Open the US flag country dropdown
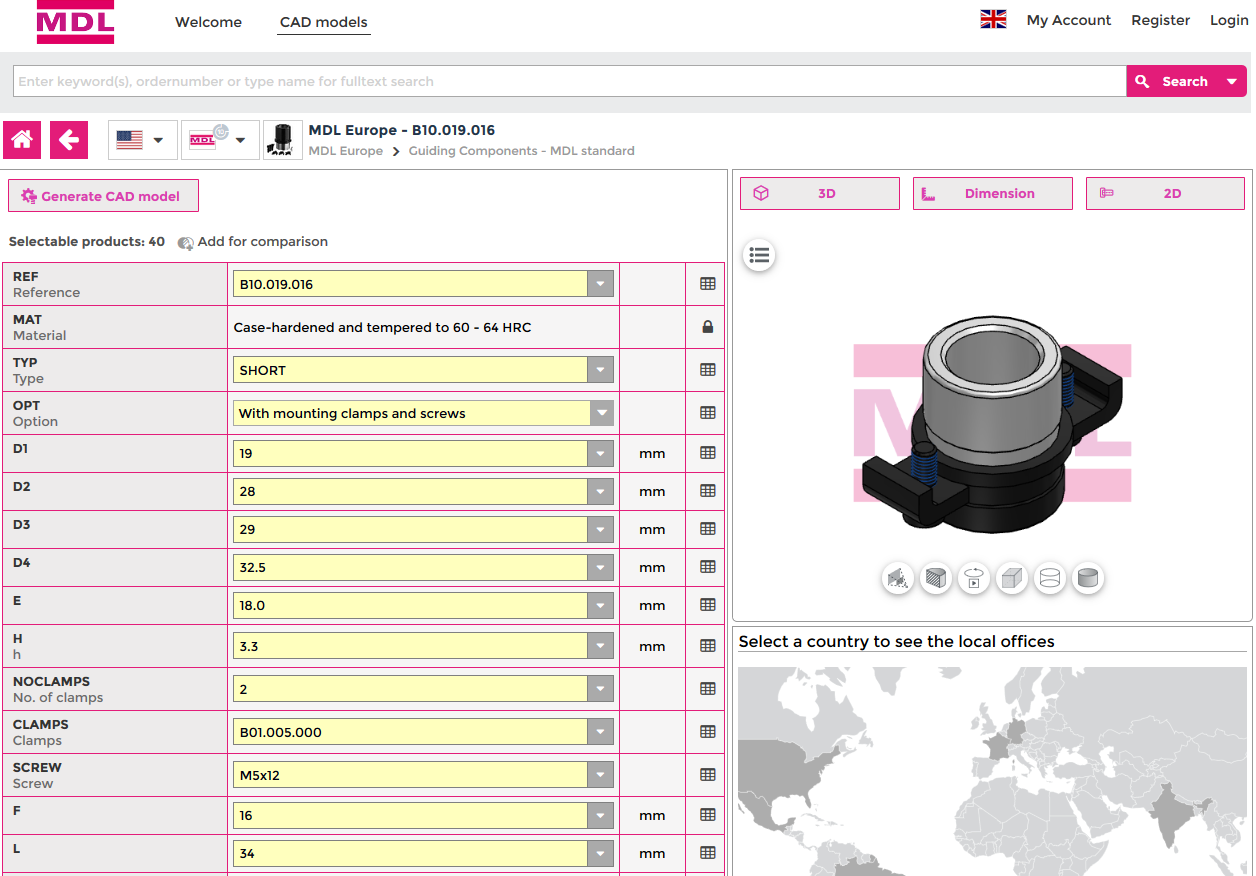The height and width of the screenshot is (876, 1256). pos(142,140)
